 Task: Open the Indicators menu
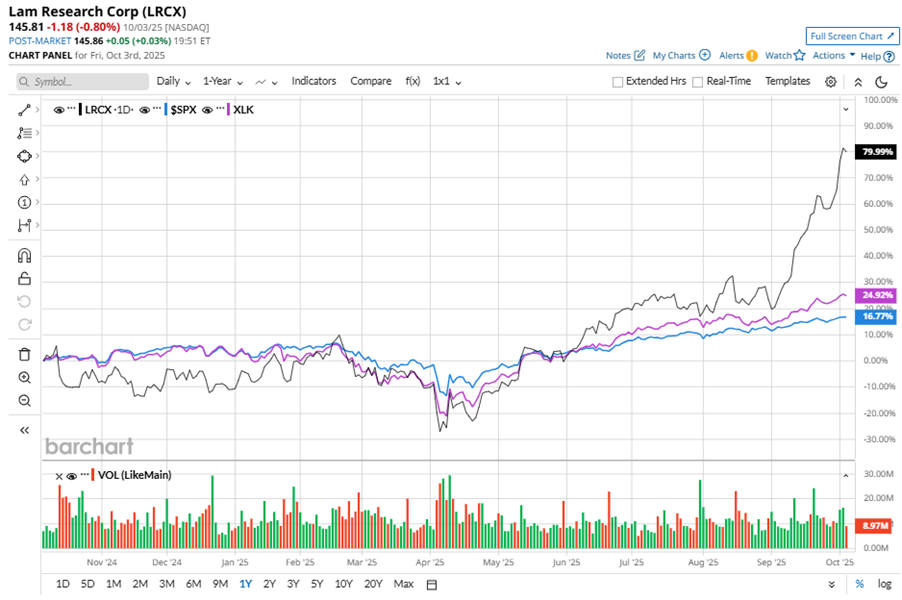(314, 81)
